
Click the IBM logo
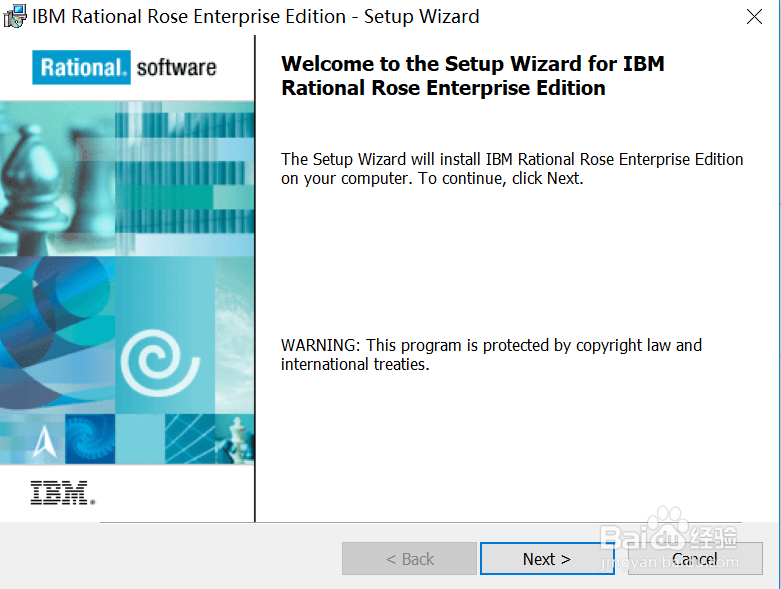pos(62,492)
